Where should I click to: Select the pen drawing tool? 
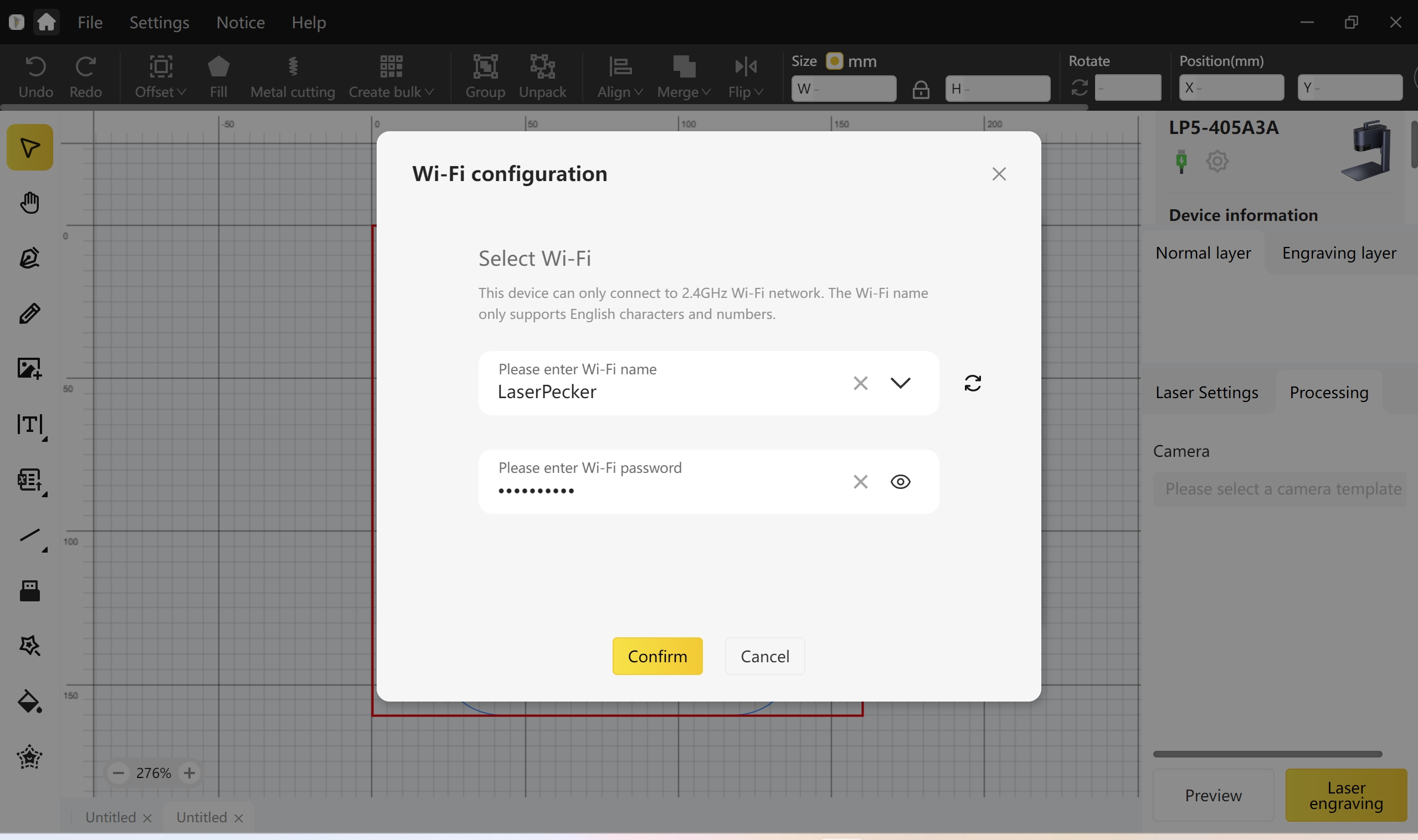coord(29,258)
